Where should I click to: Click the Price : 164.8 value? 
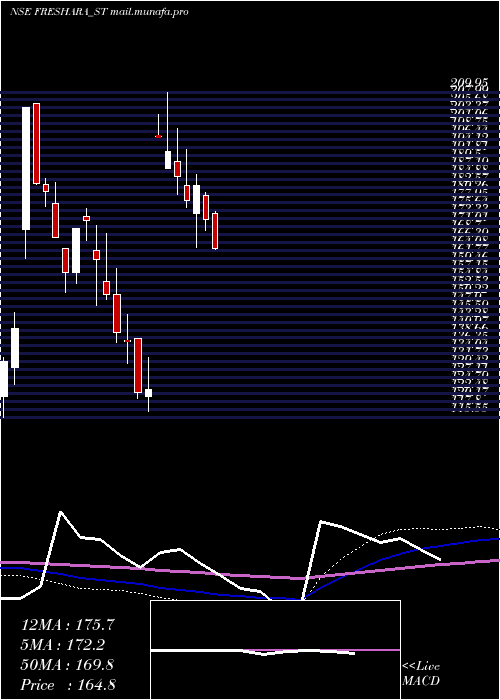tap(68, 685)
